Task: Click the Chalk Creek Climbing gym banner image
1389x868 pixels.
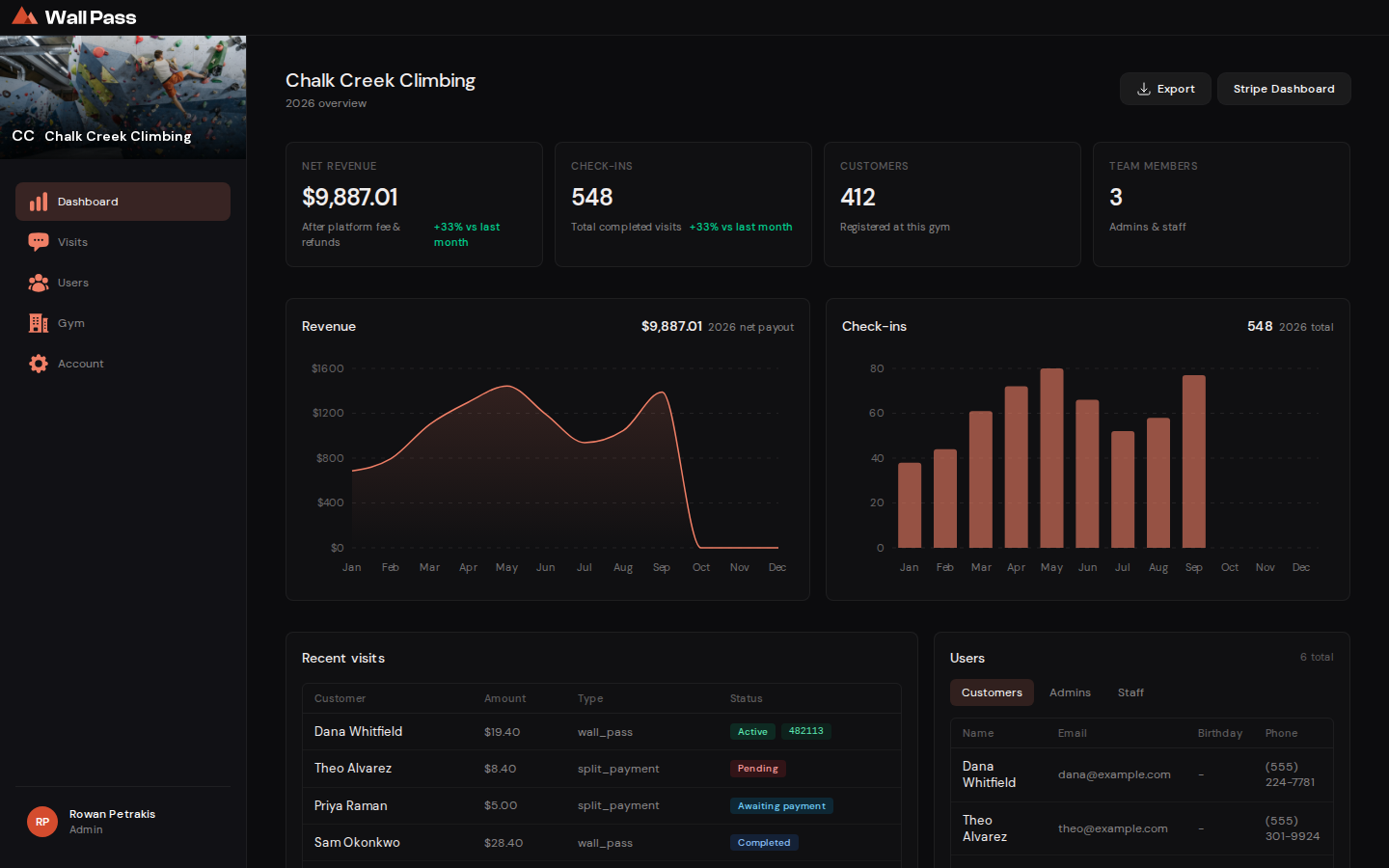Action: click(x=123, y=97)
